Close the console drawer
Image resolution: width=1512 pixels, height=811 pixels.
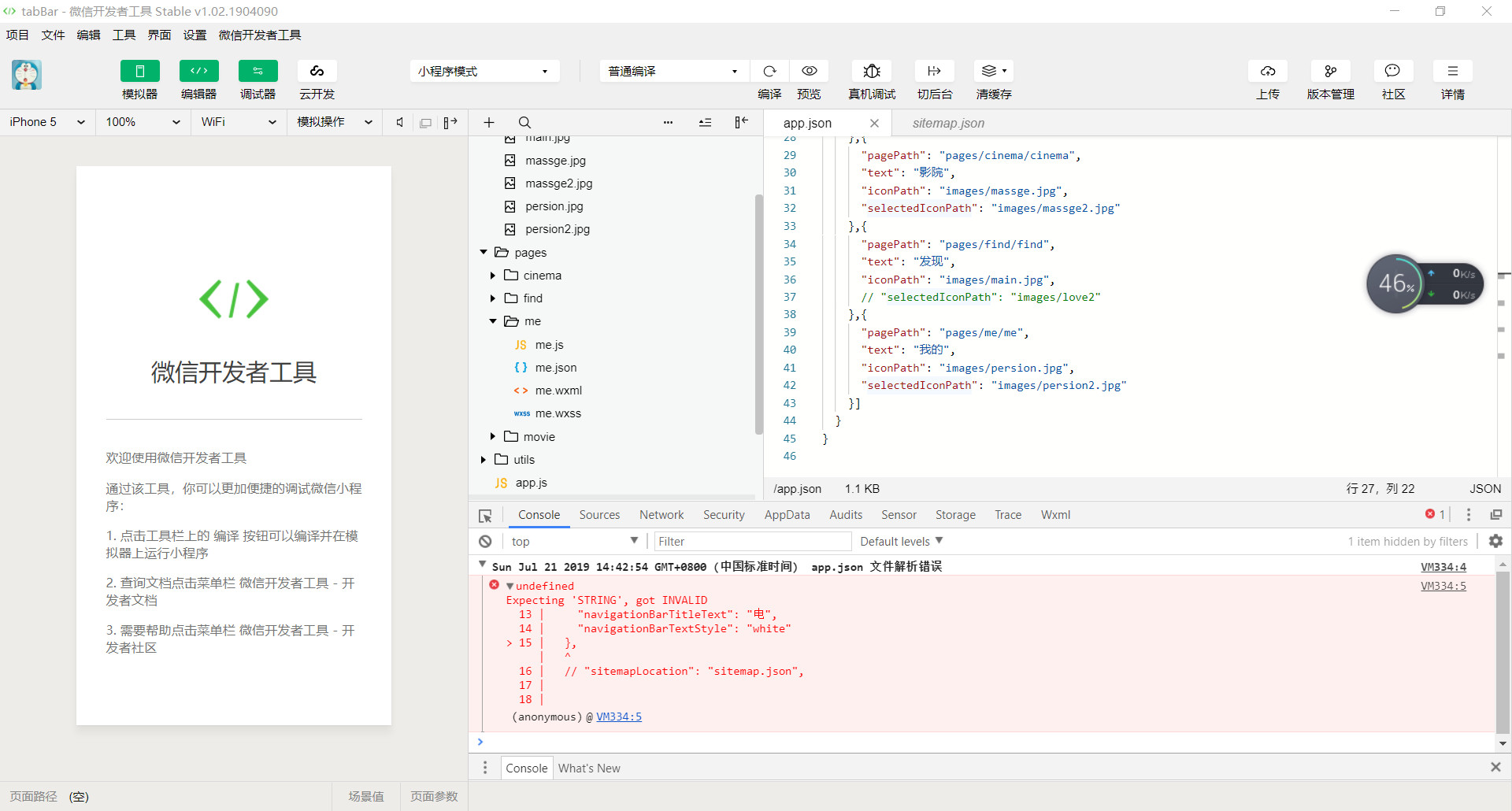click(x=1495, y=767)
